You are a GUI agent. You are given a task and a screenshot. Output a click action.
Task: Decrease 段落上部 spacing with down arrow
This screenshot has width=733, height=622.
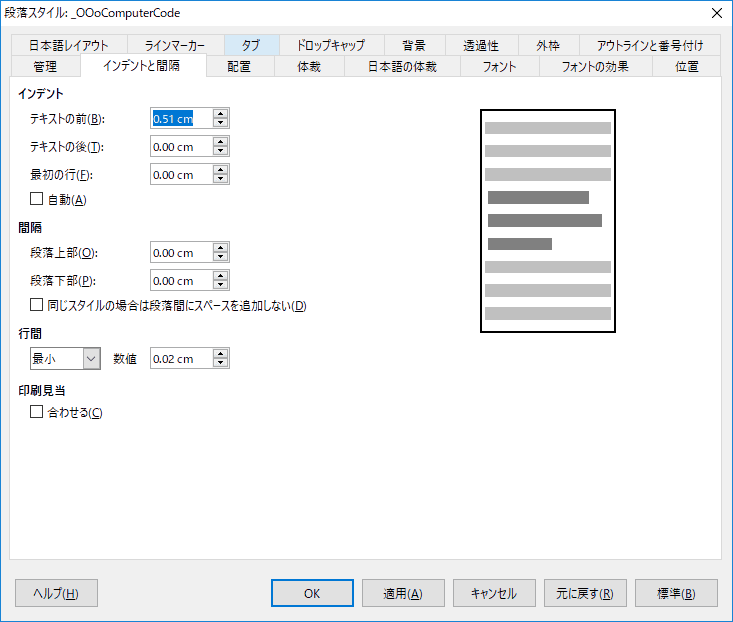(221, 257)
